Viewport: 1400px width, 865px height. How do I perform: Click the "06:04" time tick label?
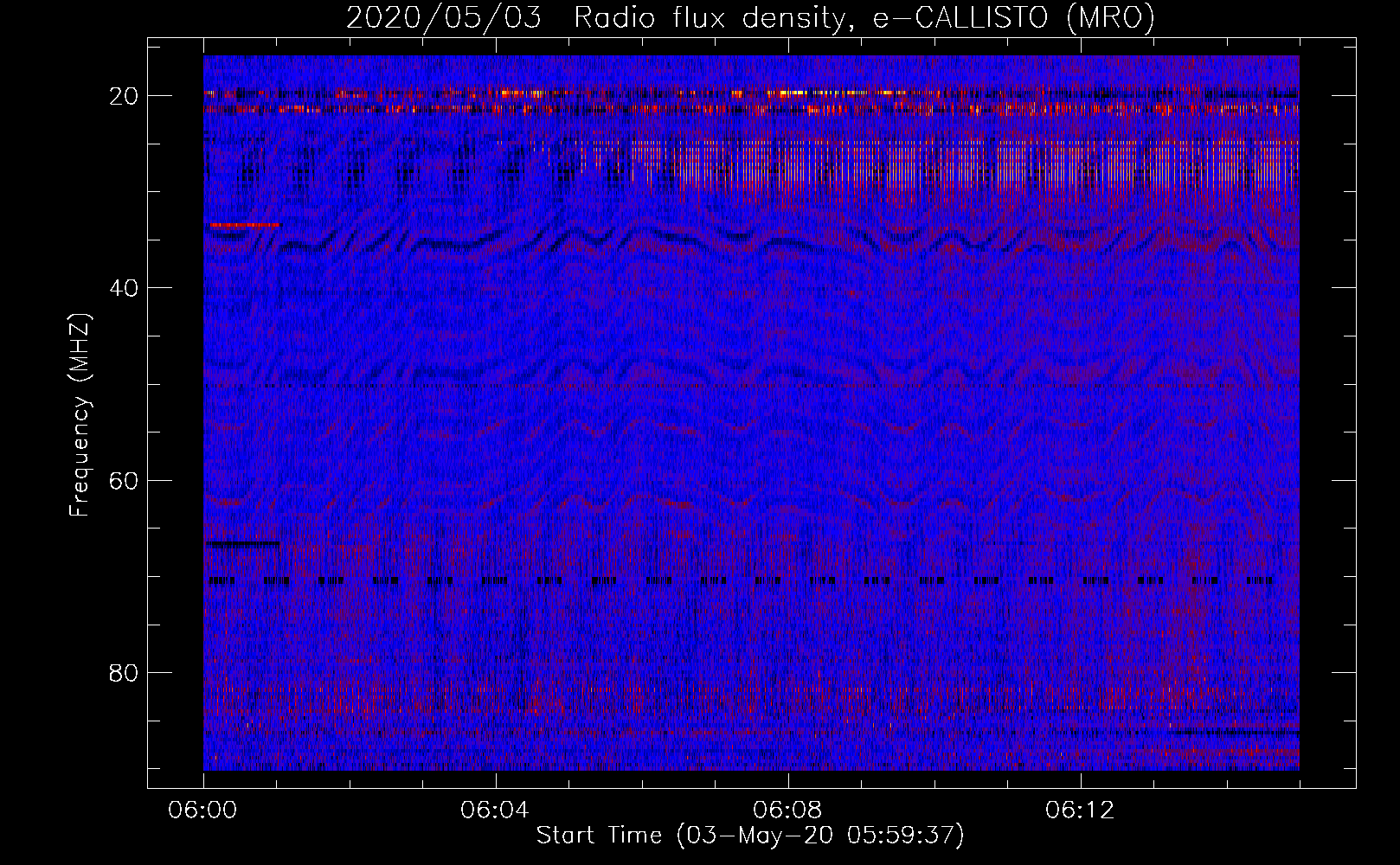point(496,811)
